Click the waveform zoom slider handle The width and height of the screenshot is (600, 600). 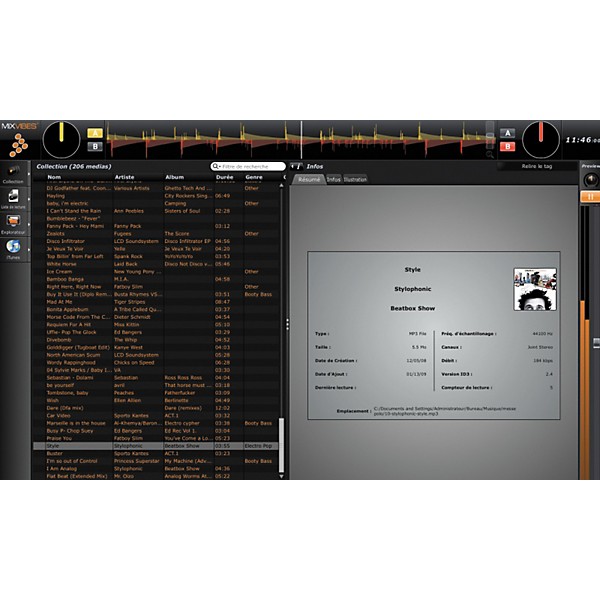[490, 136]
